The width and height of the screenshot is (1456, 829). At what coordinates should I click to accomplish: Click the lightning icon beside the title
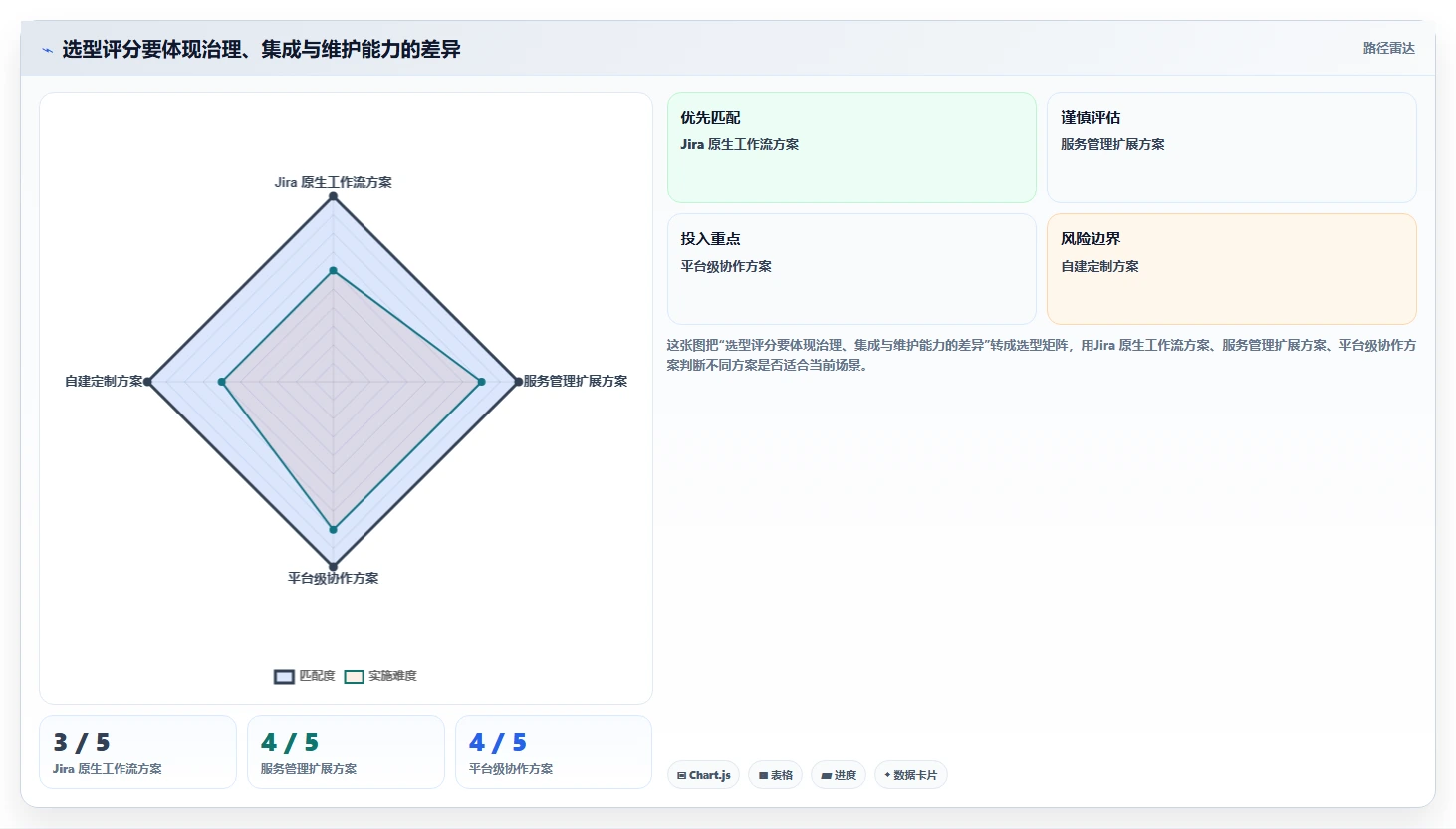pos(47,50)
